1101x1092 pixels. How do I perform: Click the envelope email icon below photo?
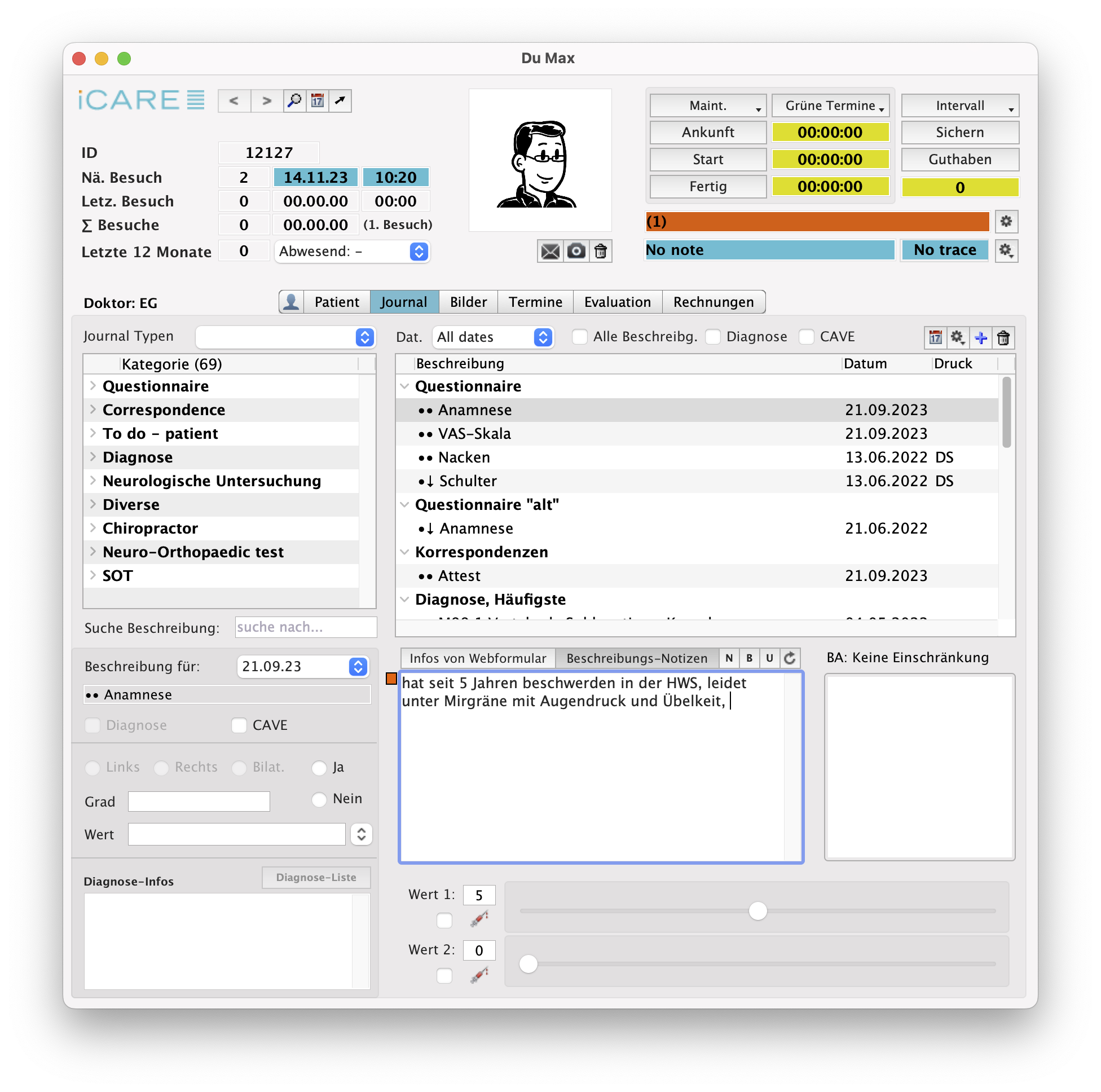[550, 252]
